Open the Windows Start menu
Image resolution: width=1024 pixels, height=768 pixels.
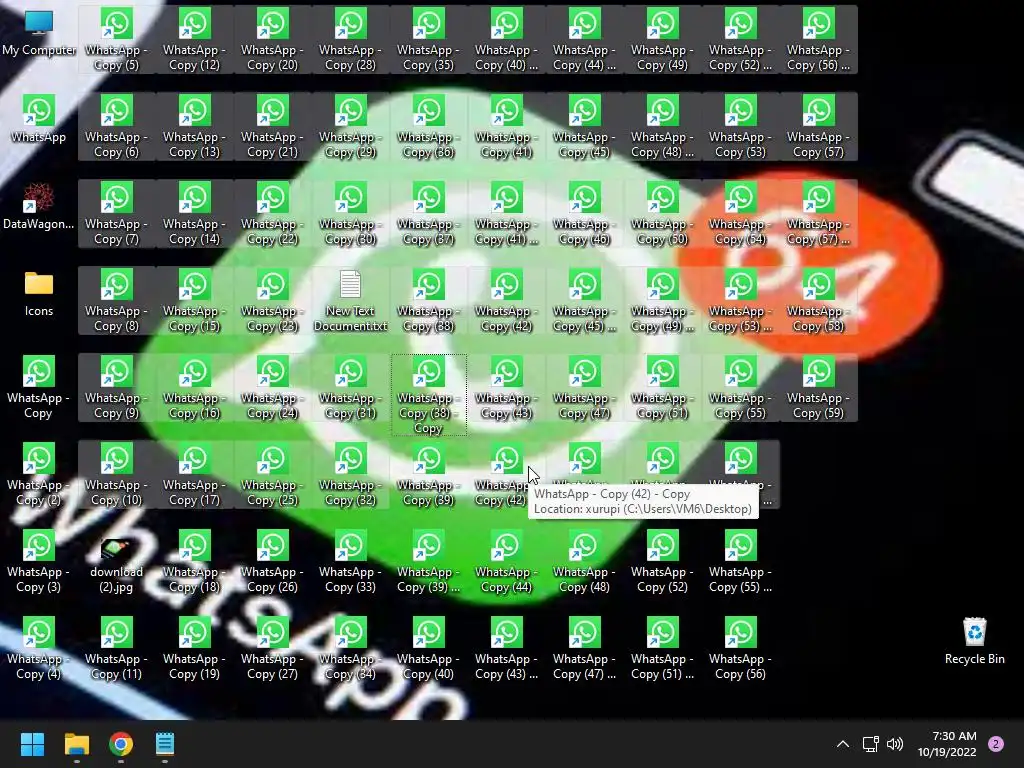[32, 744]
